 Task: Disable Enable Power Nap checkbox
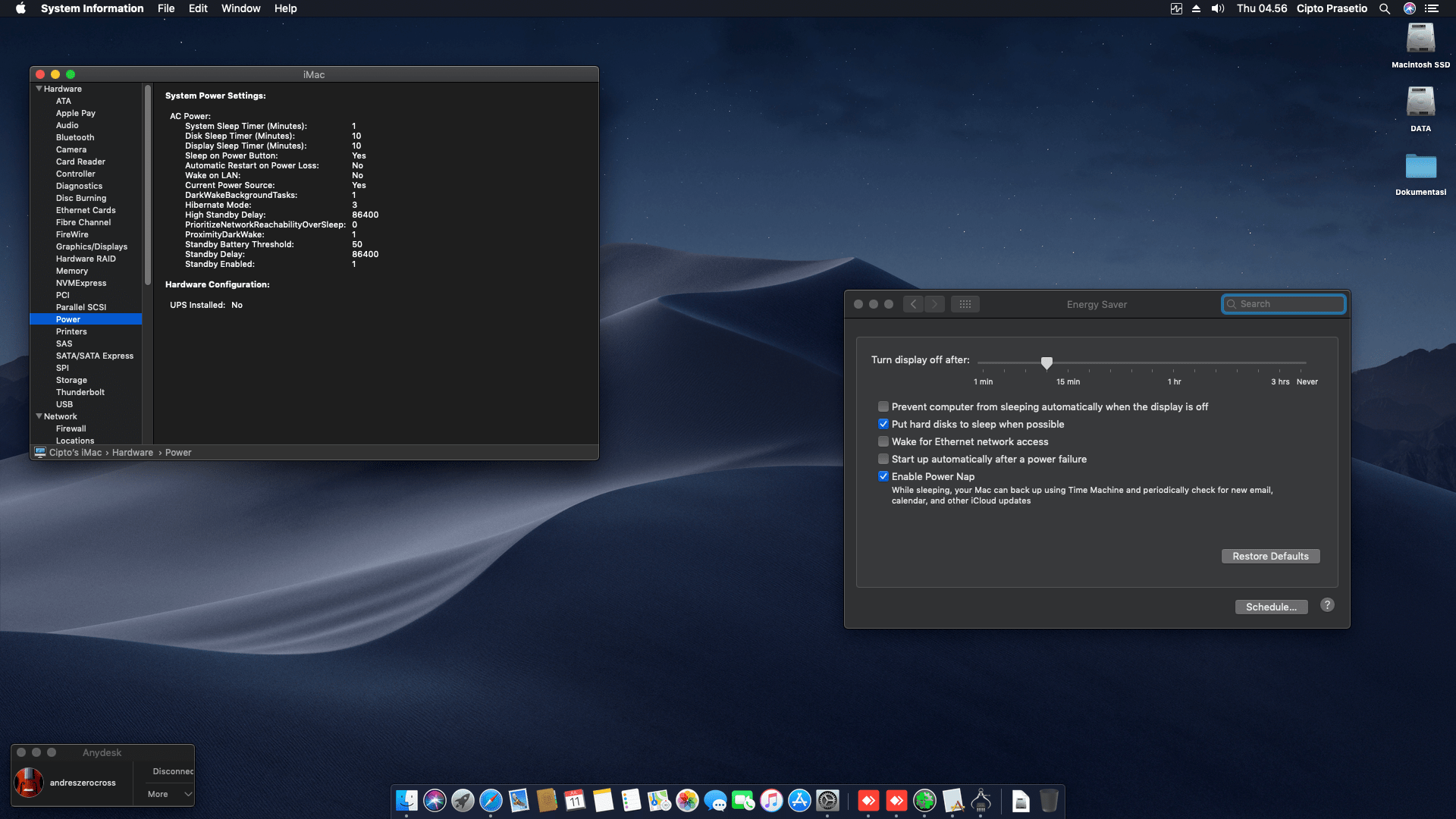(883, 476)
